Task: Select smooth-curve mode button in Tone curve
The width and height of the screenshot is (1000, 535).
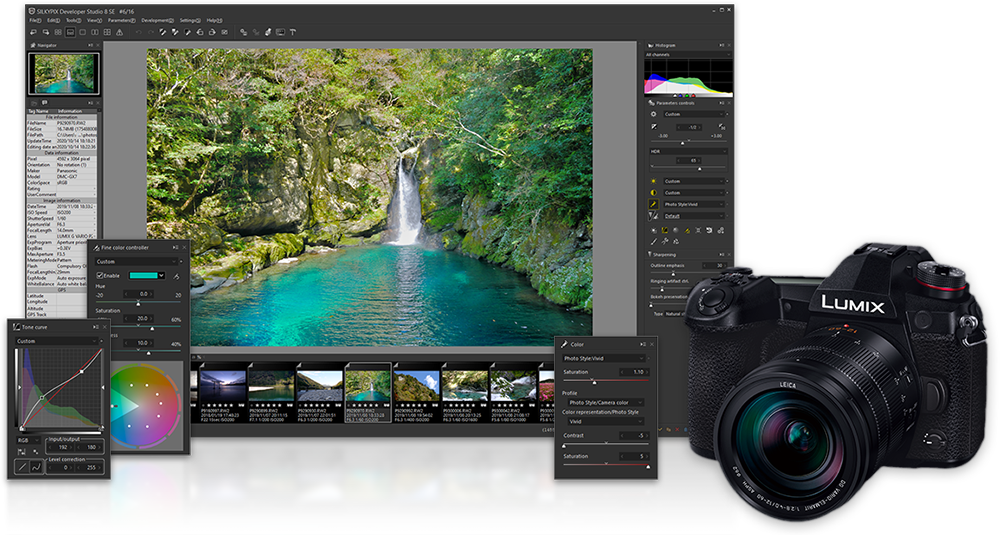Action: pos(36,467)
